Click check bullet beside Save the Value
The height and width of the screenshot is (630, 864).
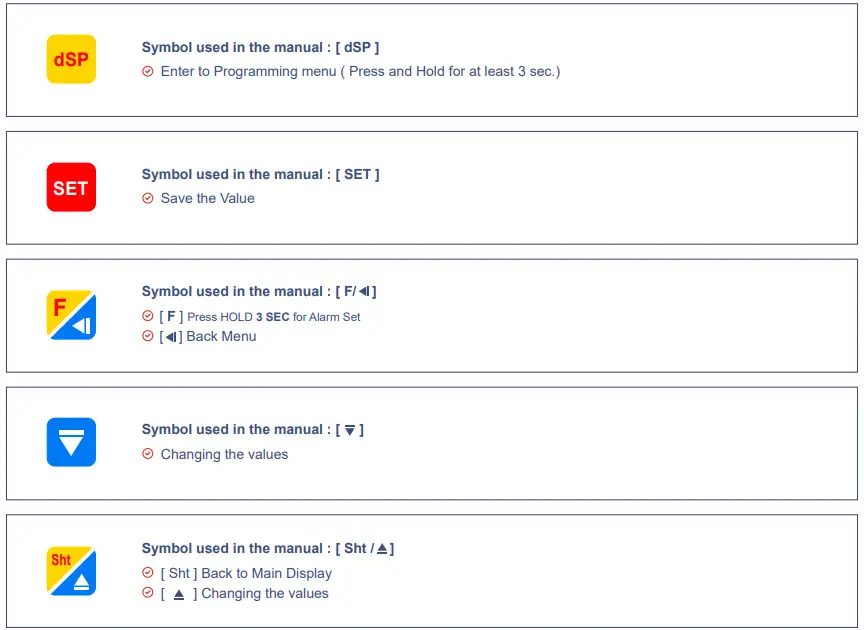(x=148, y=198)
